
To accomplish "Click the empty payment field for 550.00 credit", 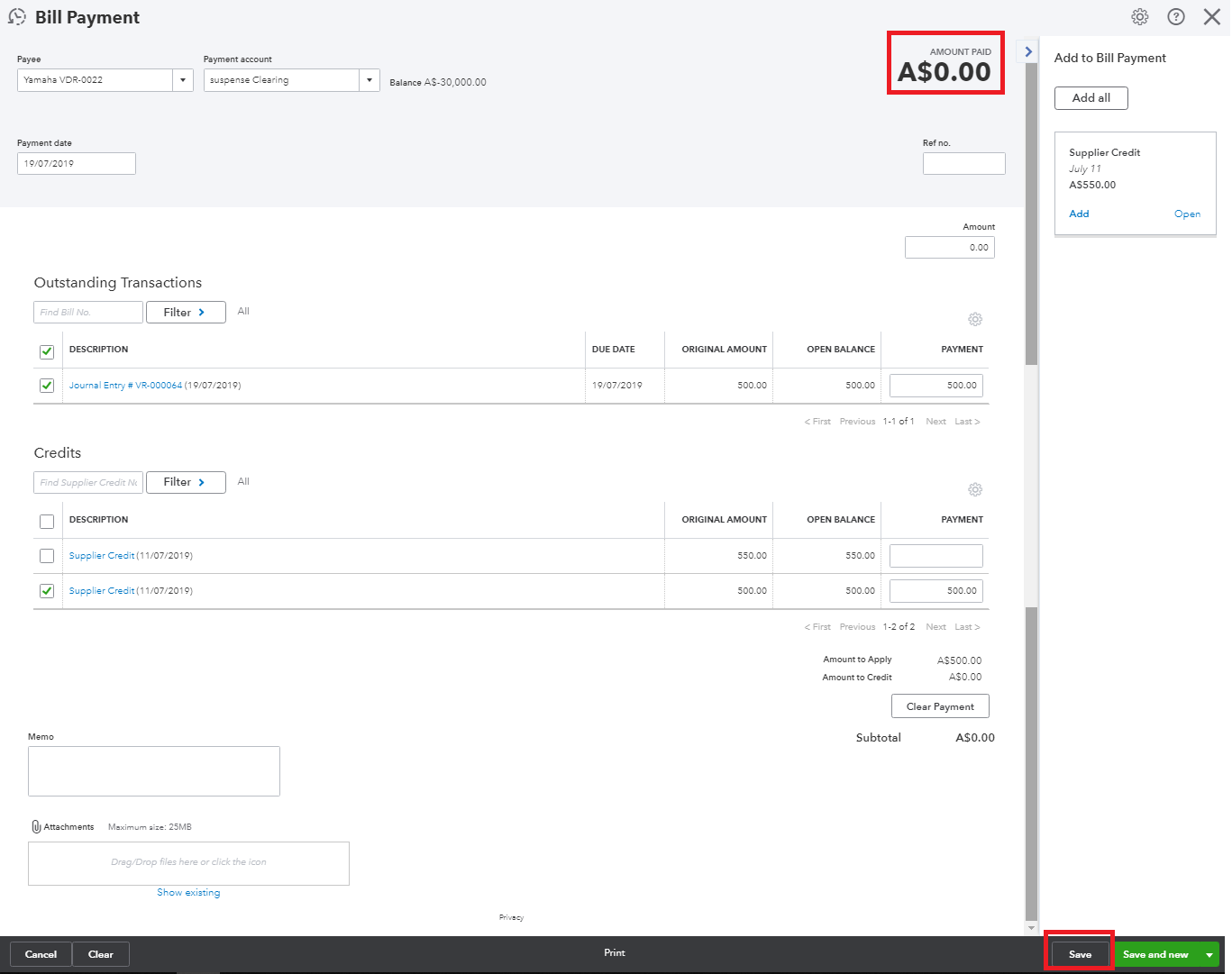I will point(935,556).
